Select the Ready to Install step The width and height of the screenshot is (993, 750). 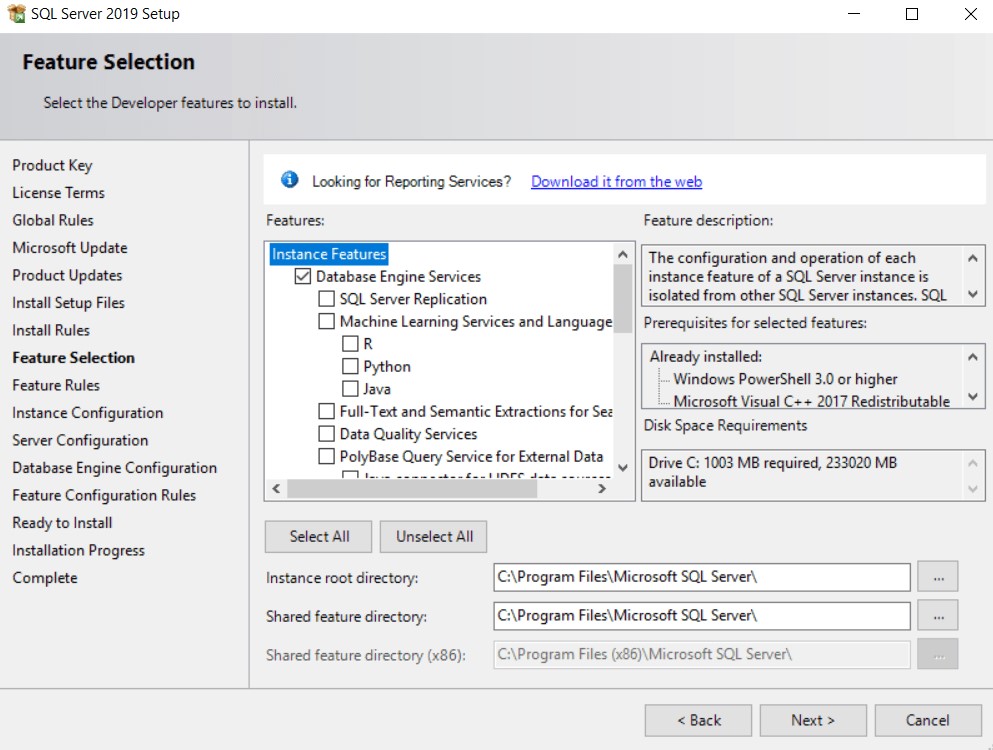click(x=62, y=523)
